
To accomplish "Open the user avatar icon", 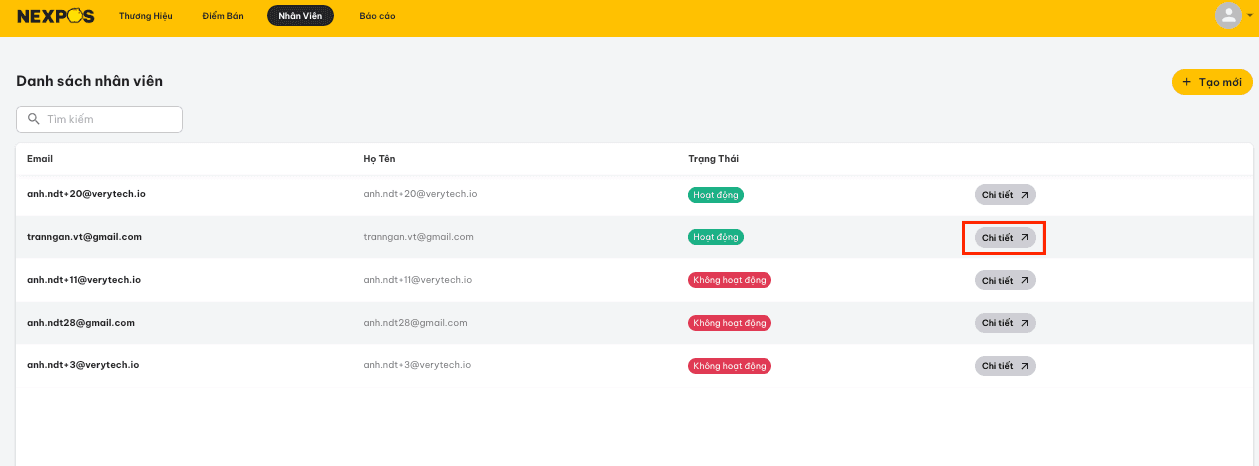I will (1228, 15).
